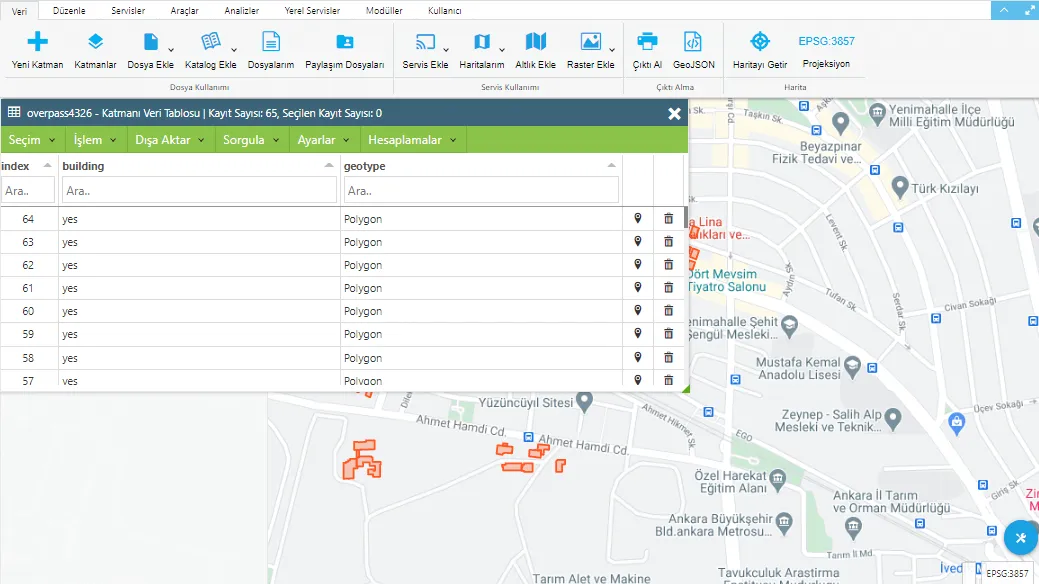The image size is (1039, 584).
Task: Switch to the Analizler tab
Action: pyautogui.click(x=242, y=11)
